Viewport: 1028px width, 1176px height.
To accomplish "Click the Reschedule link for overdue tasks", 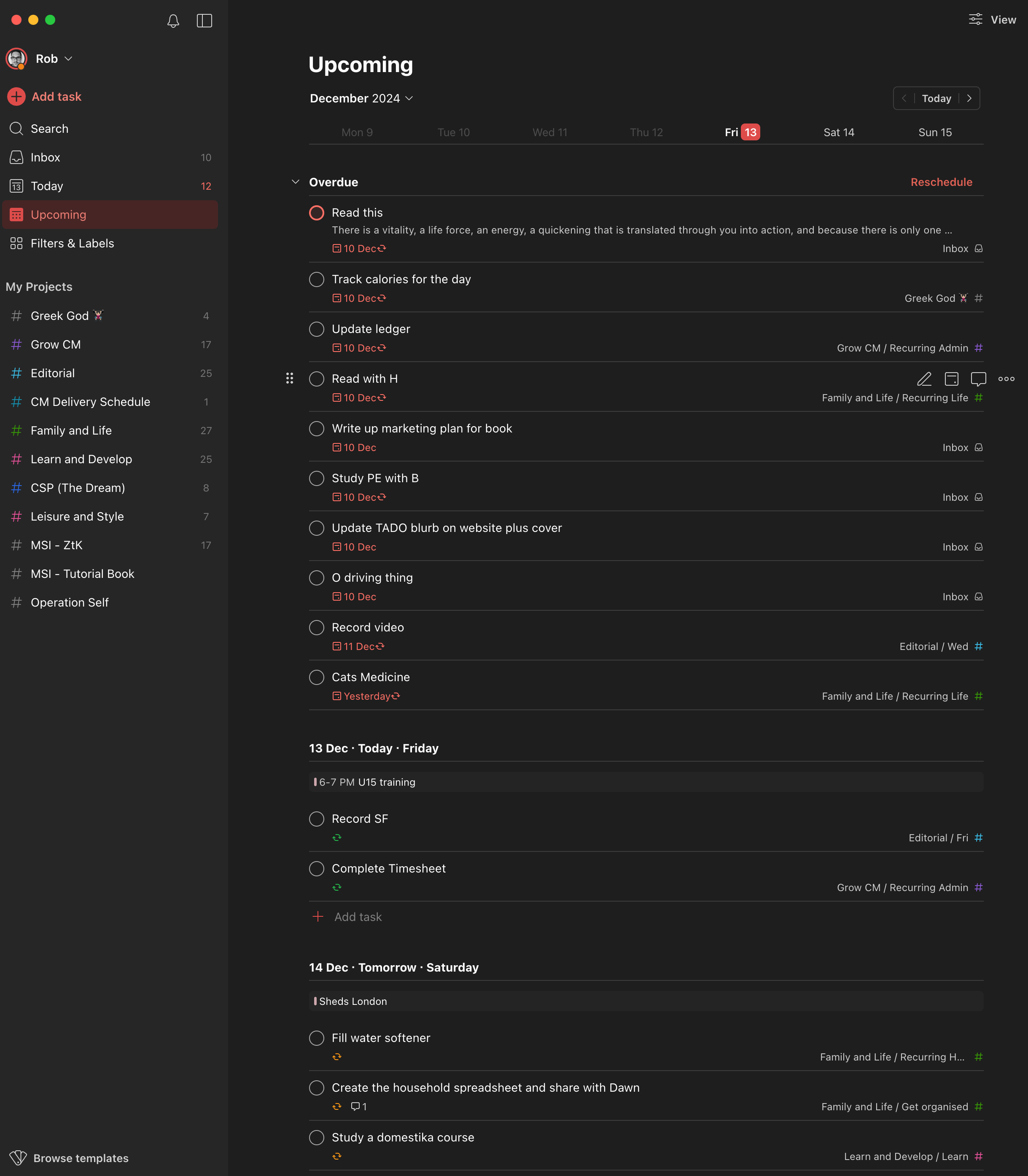I will (941, 182).
